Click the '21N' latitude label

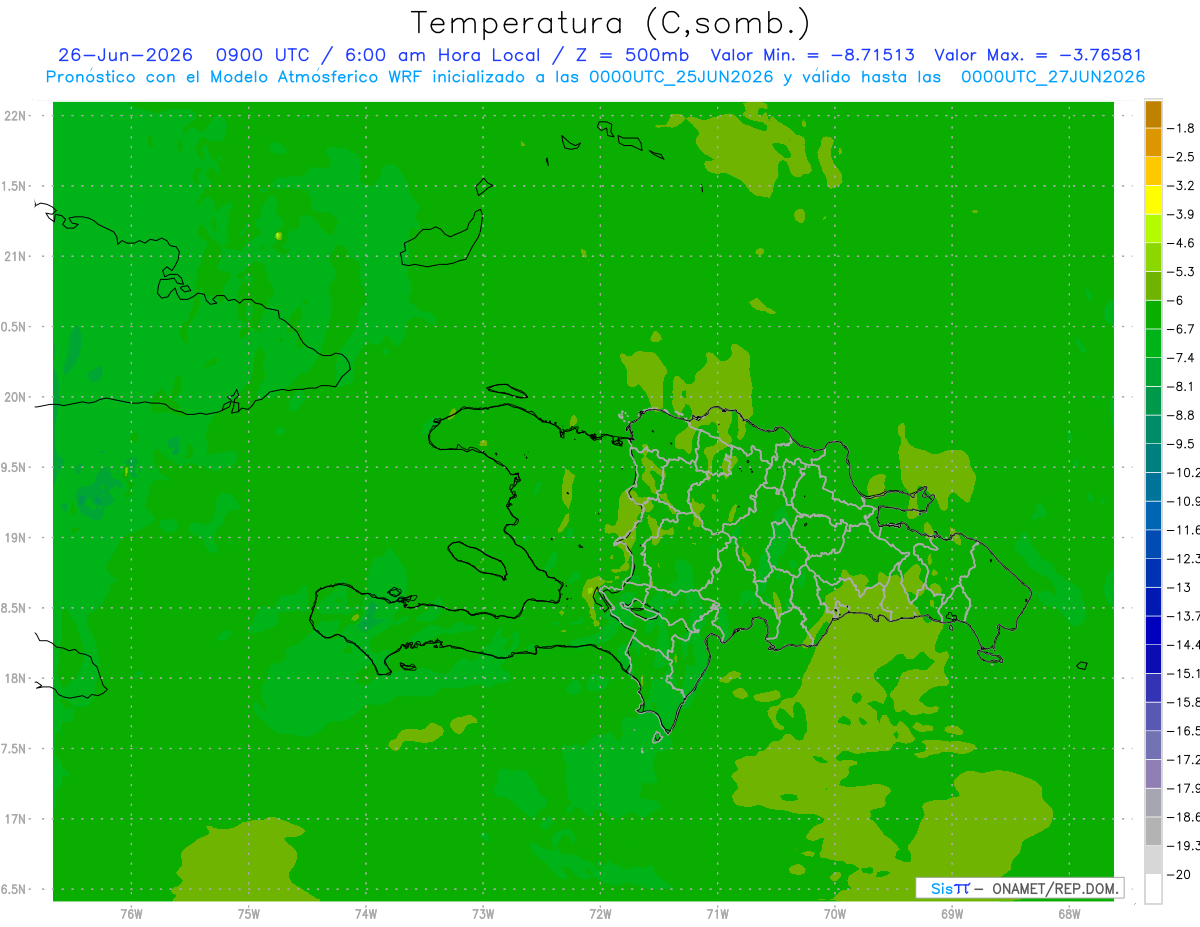click(15, 256)
